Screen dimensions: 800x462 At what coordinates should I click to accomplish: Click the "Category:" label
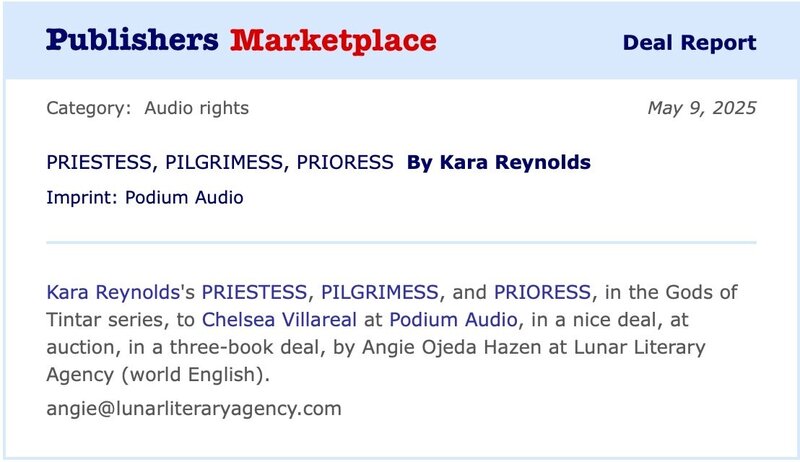click(88, 108)
